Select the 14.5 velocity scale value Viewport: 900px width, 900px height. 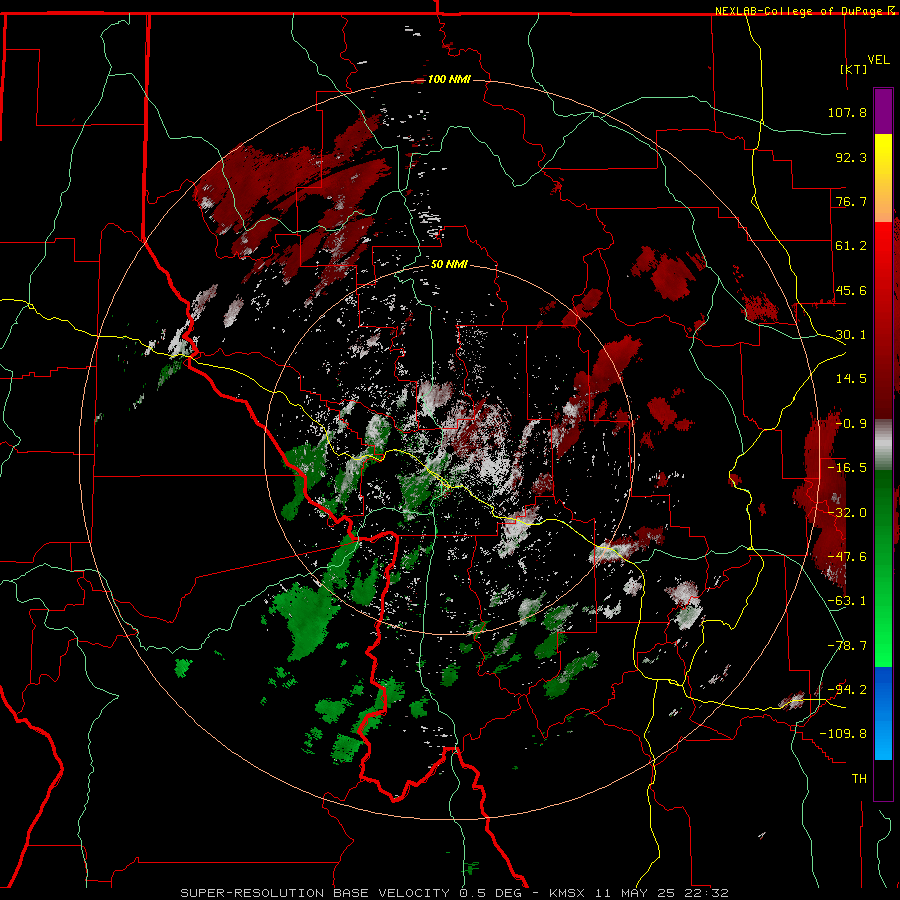(851, 379)
